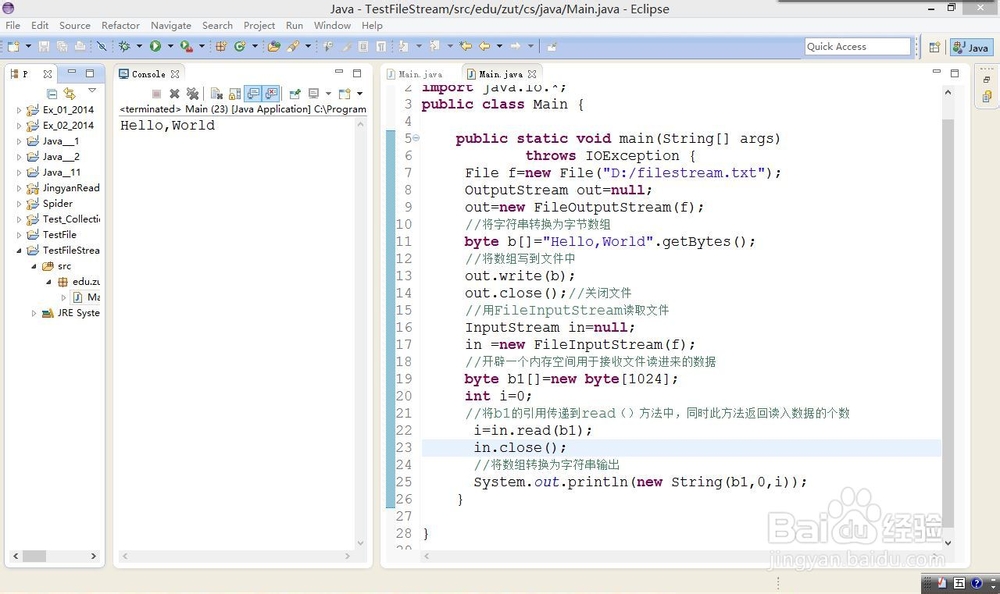Viewport: 1000px width, 594px height.
Task: Navigate forward with the right arrow icon
Action: [x=515, y=46]
